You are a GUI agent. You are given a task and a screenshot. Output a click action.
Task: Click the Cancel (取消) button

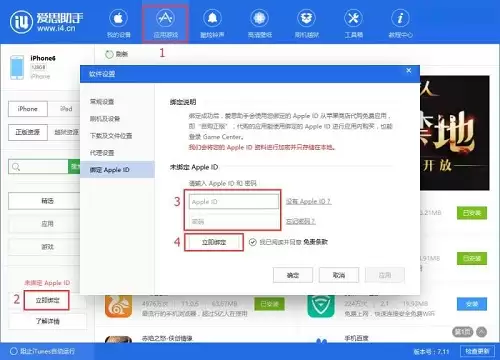(x=339, y=275)
